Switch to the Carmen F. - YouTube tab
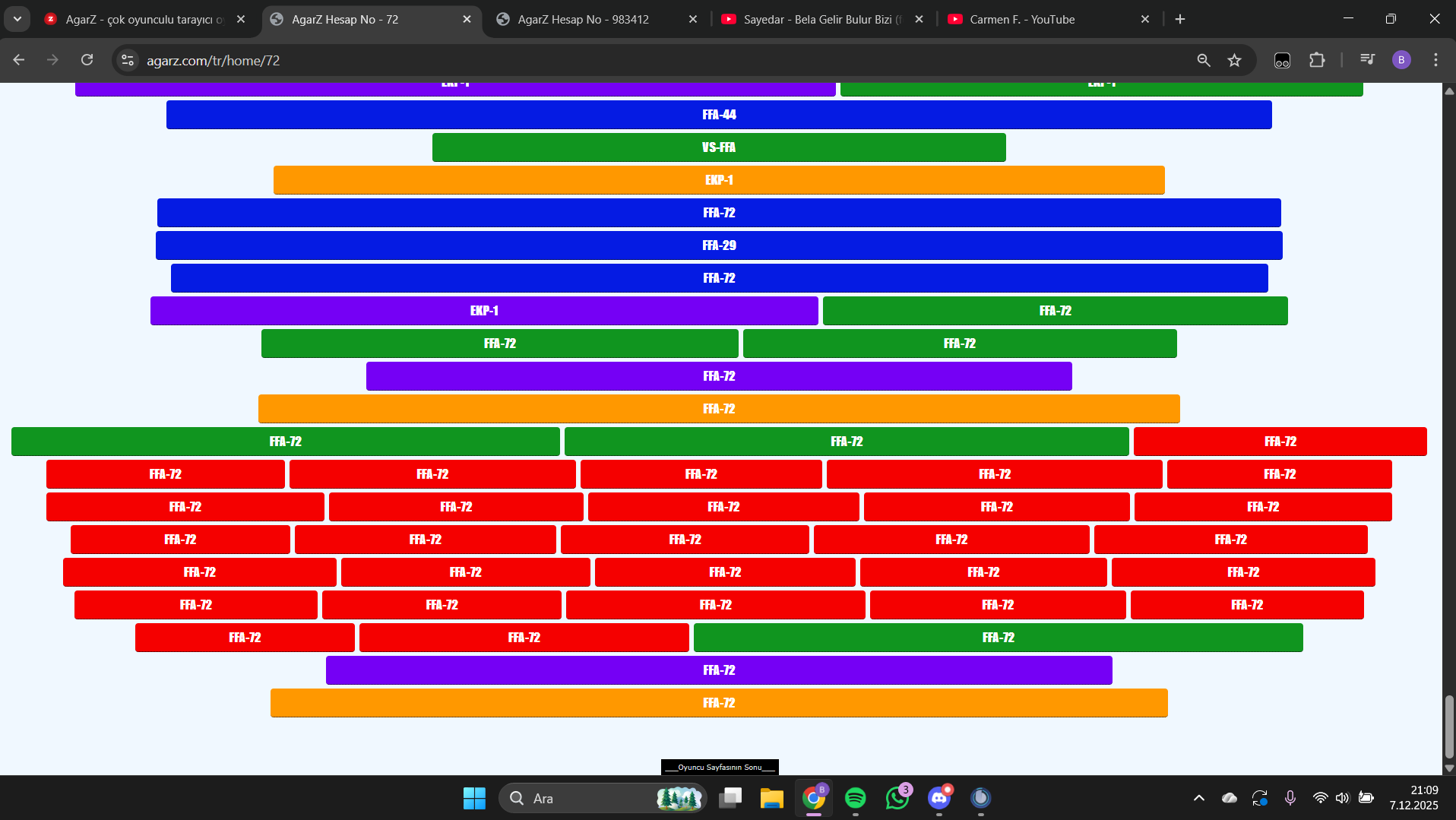Image resolution: width=1456 pixels, height=820 pixels. coord(1049,19)
